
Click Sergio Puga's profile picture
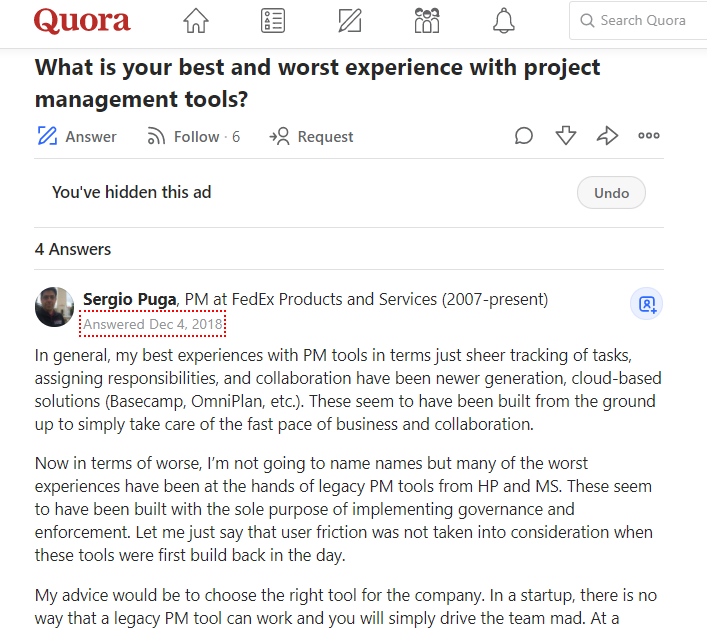55,307
